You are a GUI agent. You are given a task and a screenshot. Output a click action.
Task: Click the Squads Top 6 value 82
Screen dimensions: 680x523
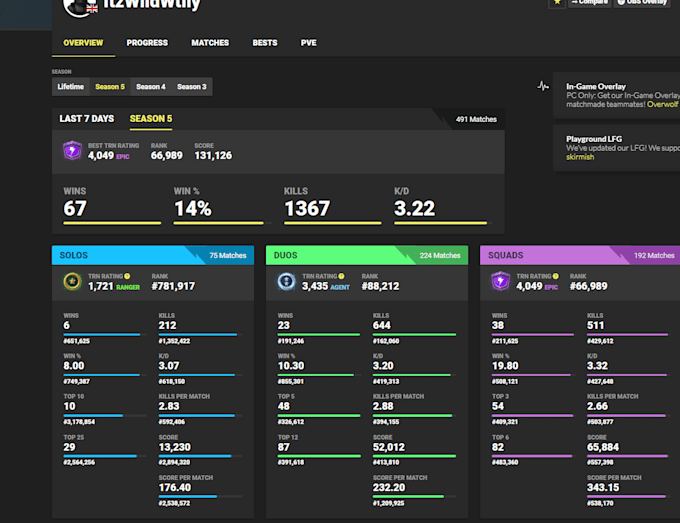pos(498,448)
